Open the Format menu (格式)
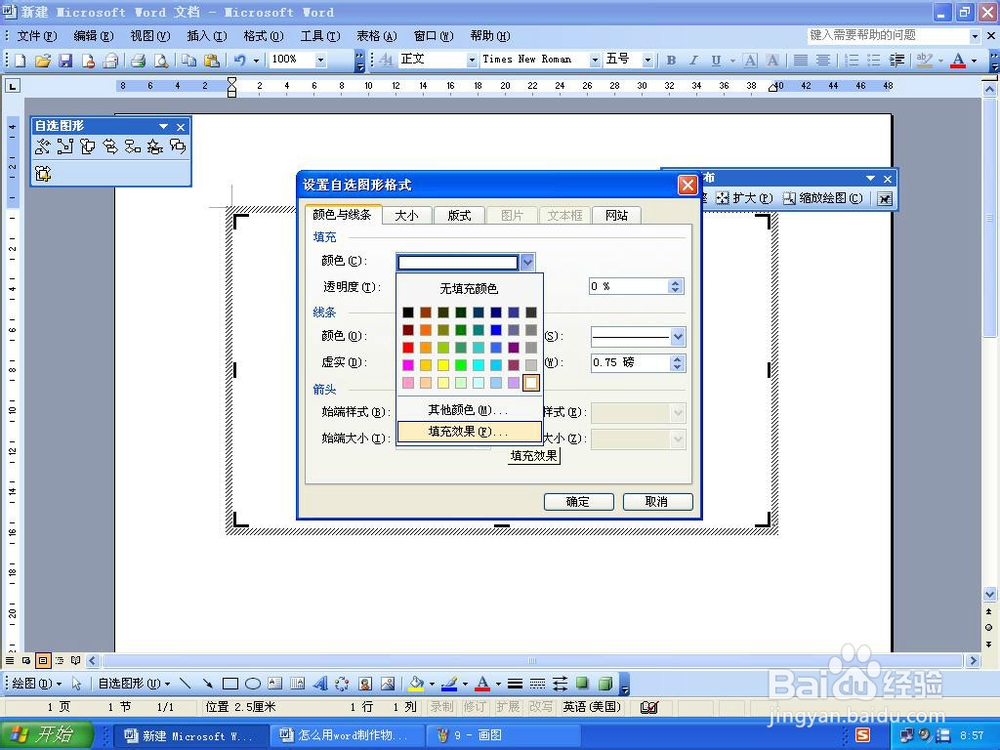Viewport: 1000px width, 750px height. click(x=263, y=36)
